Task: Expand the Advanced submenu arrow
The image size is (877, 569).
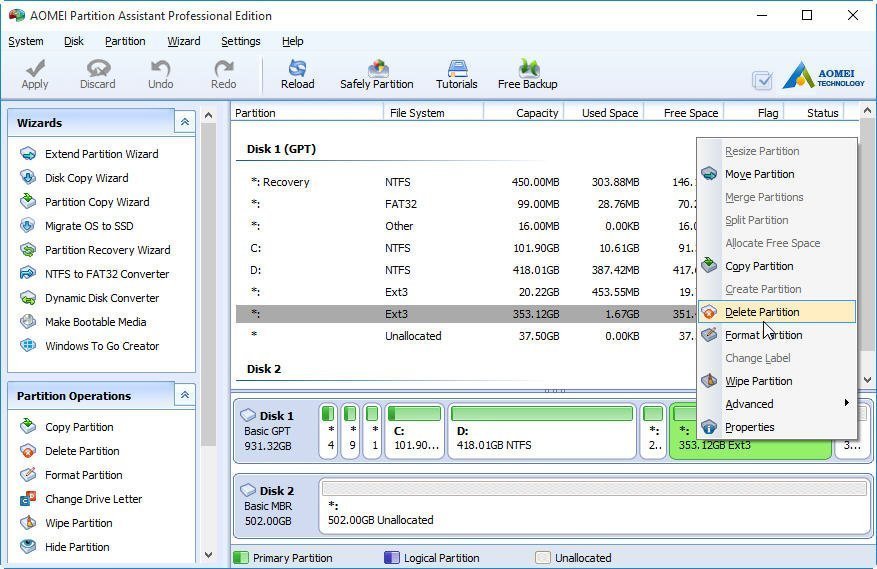Action: pos(846,403)
